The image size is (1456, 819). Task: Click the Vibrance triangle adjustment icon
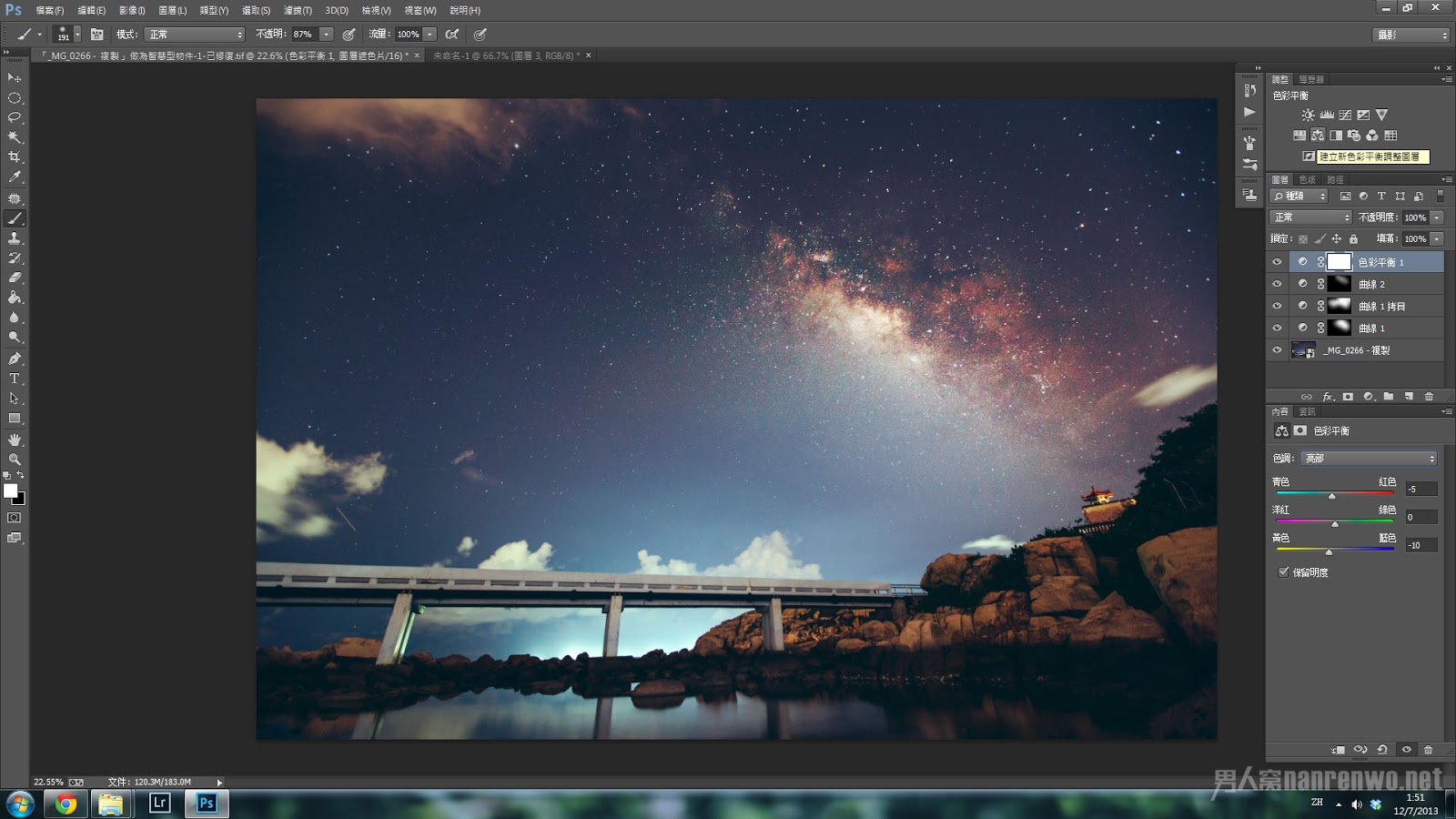1381,115
